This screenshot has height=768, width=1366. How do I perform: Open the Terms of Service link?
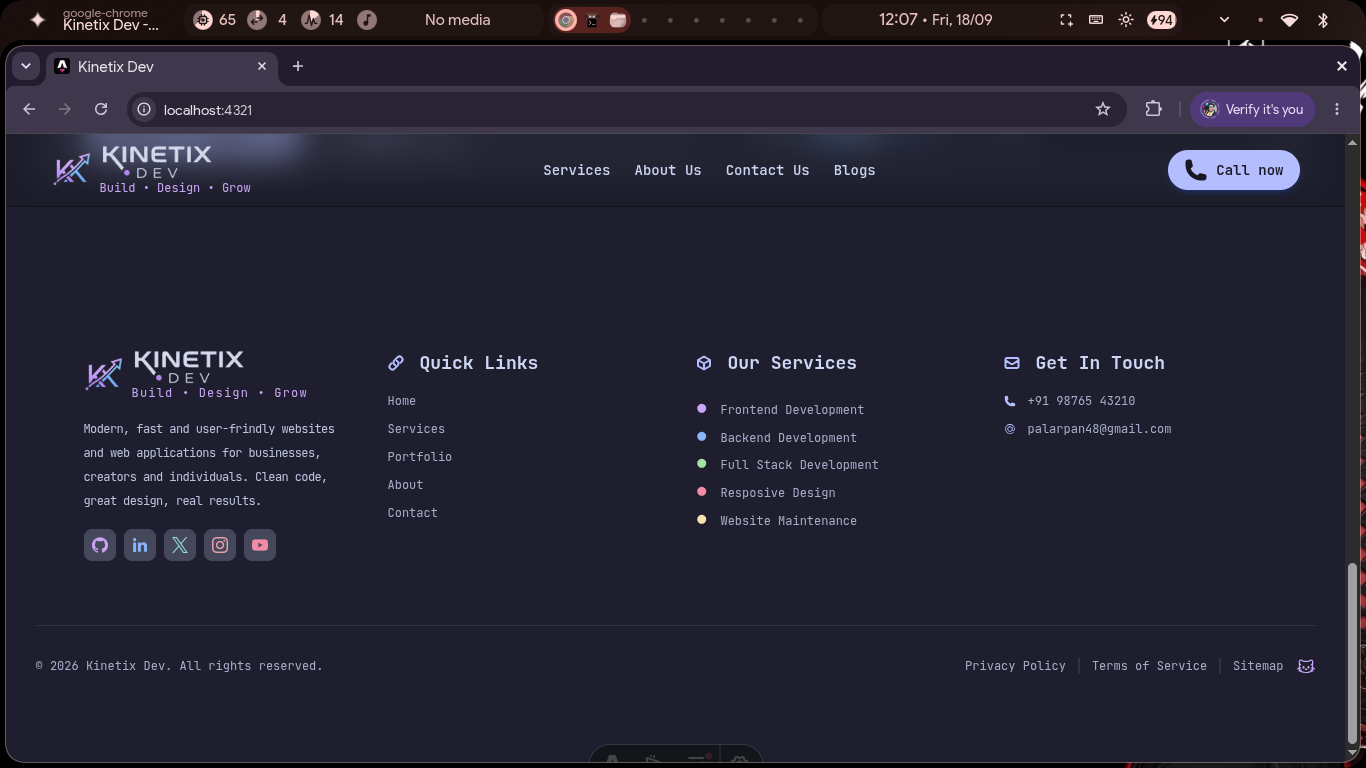(x=1149, y=666)
